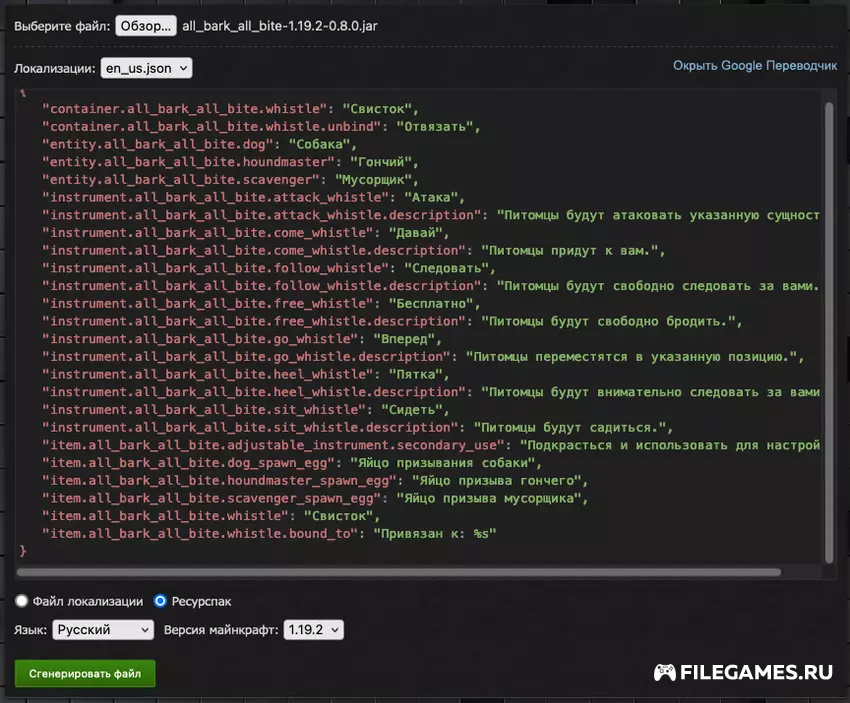Click the FILEGAMES.RU watermark text

tap(757, 672)
